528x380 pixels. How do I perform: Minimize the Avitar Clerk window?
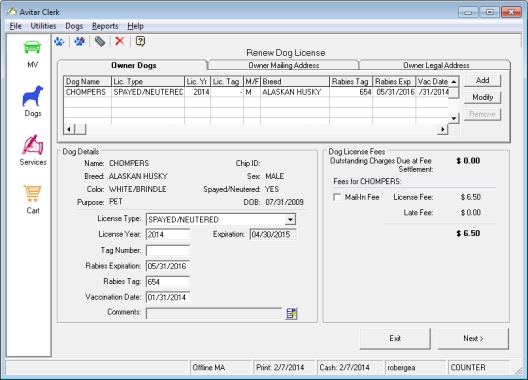pos(468,12)
